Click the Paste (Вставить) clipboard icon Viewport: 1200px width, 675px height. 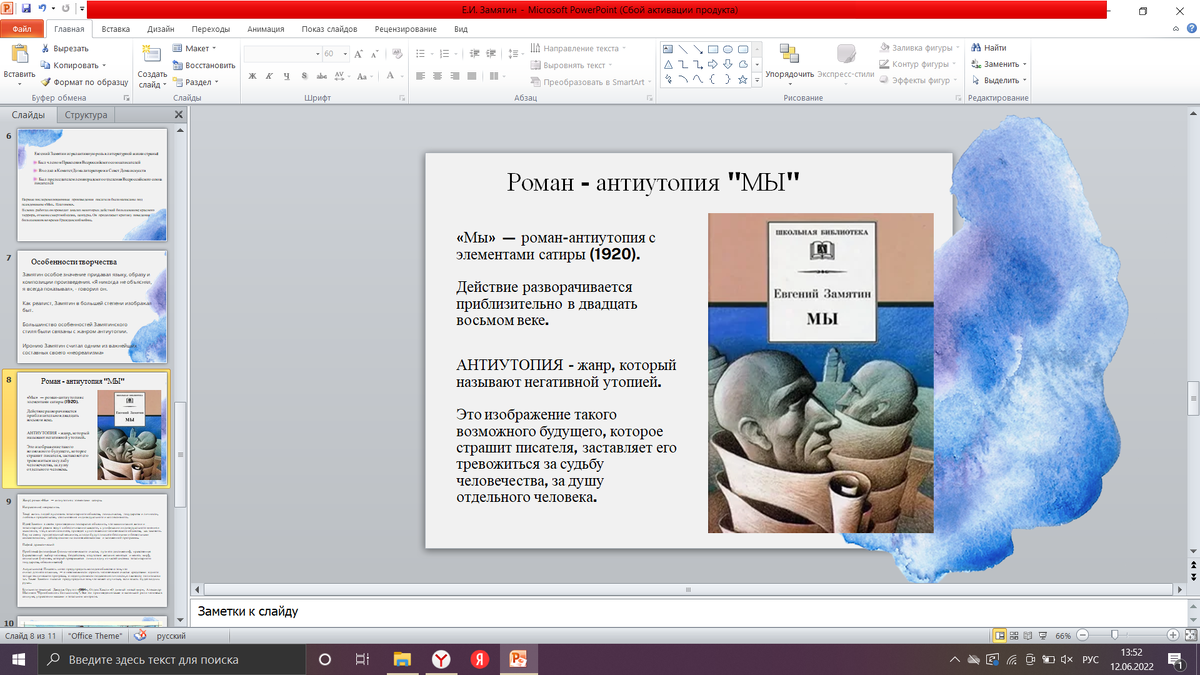(19, 56)
